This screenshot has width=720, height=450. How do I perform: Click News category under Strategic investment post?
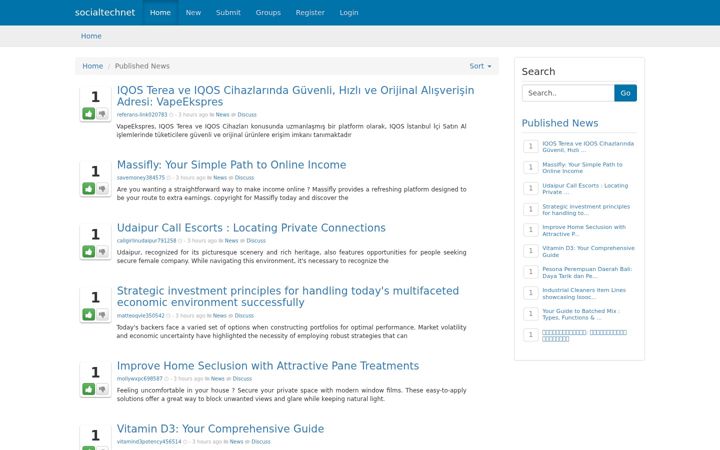click(x=219, y=316)
